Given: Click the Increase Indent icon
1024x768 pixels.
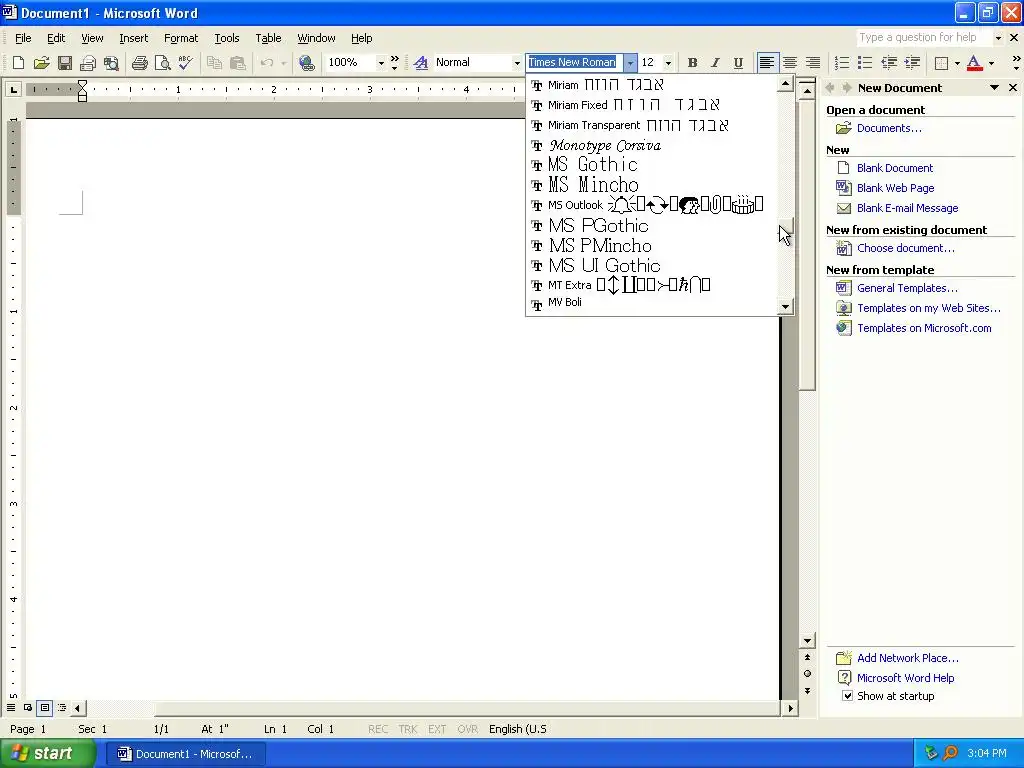Looking at the screenshot, I should pos(912,63).
